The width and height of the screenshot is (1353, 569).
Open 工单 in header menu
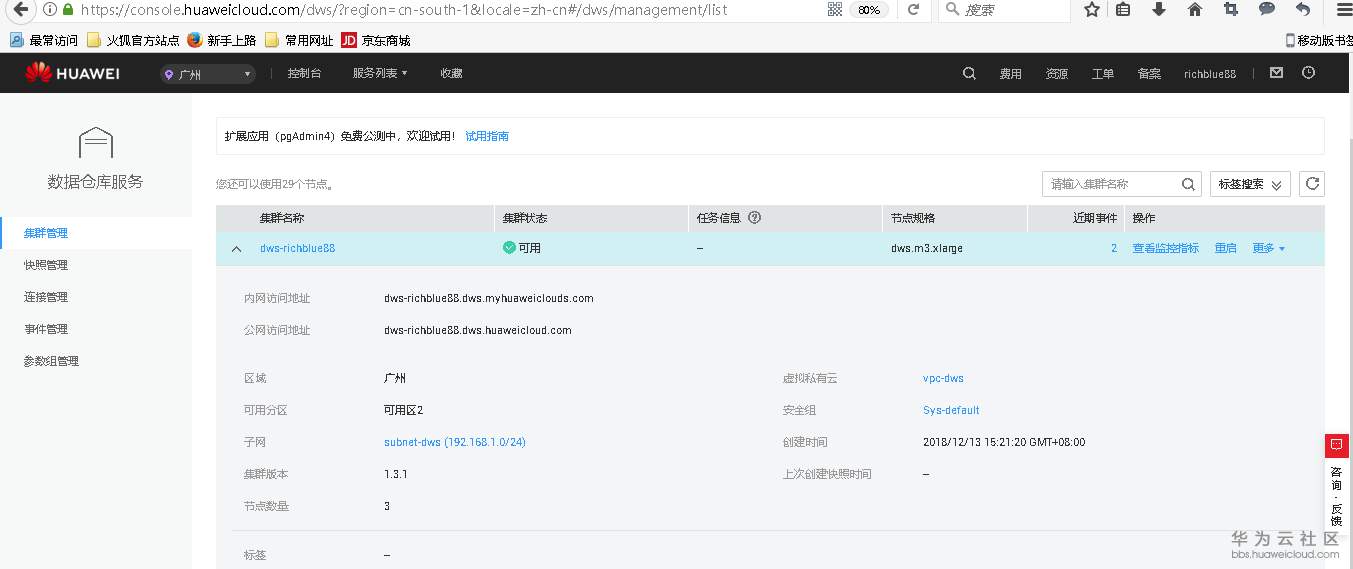[x=1103, y=74]
